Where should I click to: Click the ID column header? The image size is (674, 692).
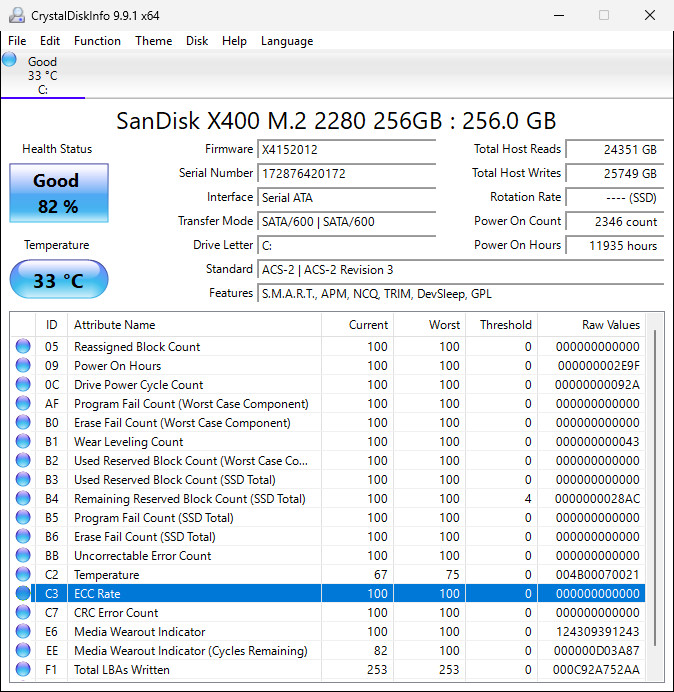[51, 325]
